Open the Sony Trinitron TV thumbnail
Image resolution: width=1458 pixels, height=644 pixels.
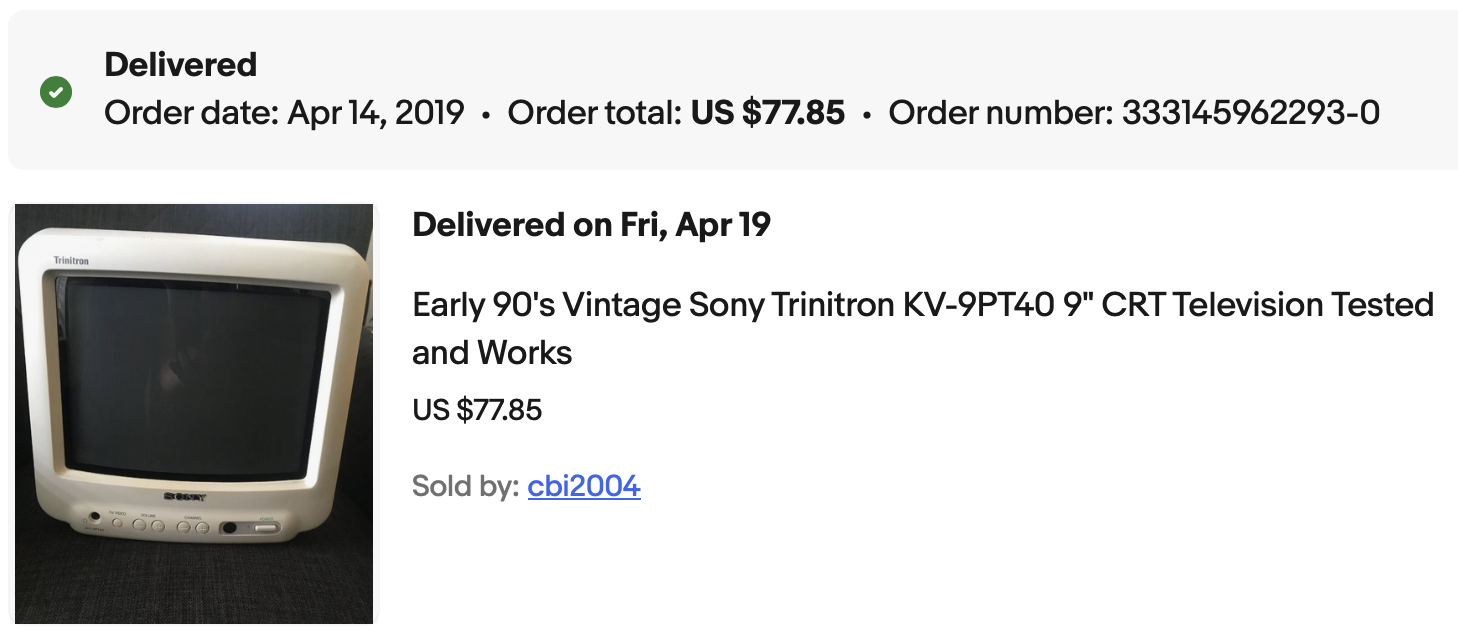[194, 414]
